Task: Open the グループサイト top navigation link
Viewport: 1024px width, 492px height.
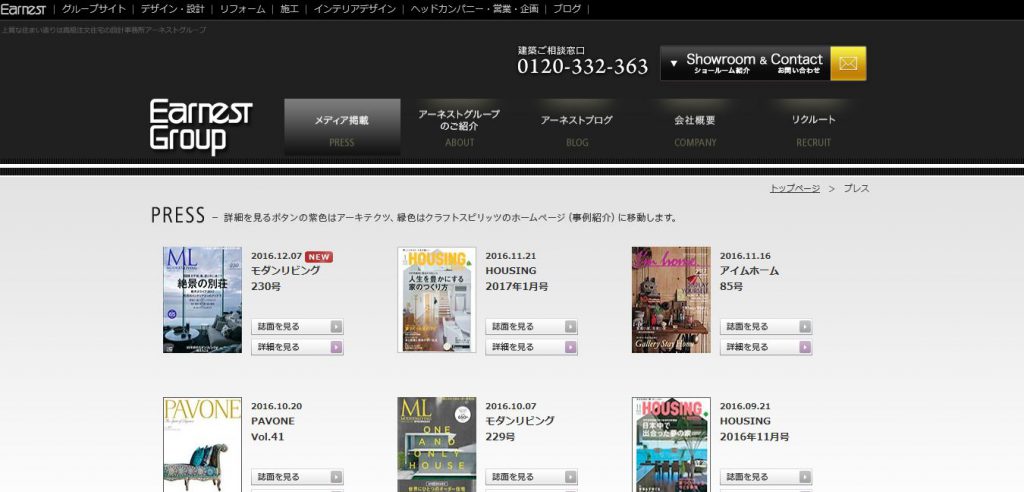Action: point(94,9)
